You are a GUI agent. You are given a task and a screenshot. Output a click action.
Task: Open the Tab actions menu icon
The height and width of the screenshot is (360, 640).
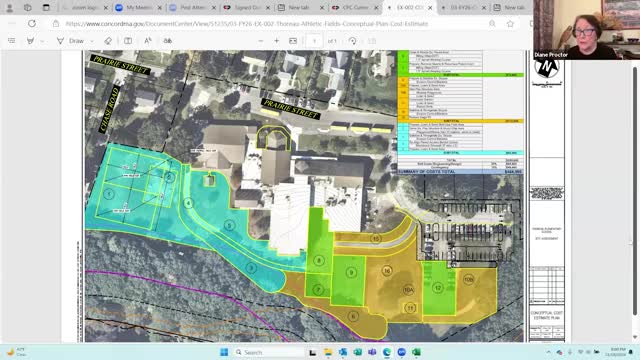coord(46,7)
